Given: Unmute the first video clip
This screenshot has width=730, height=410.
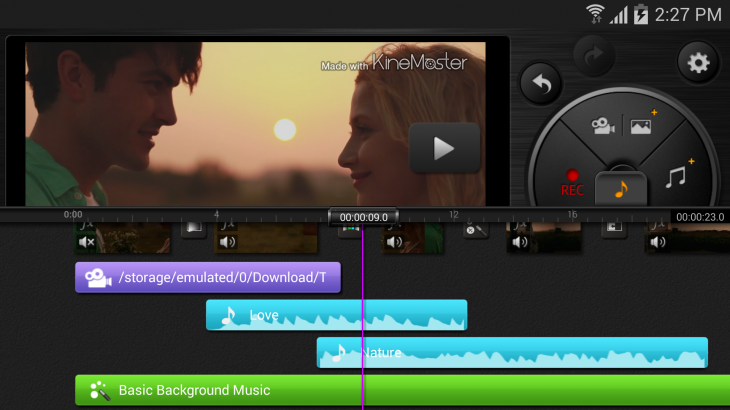Looking at the screenshot, I should pos(87,241).
